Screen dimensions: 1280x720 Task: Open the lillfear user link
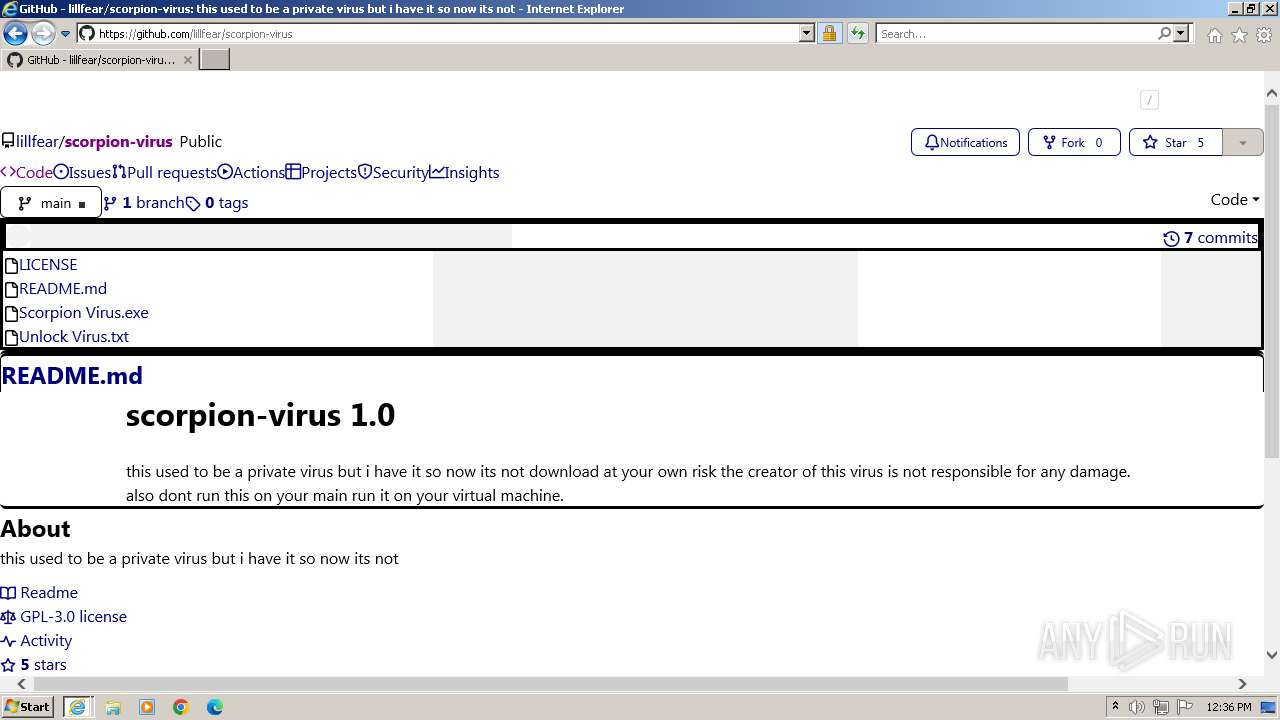pyautogui.click(x=37, y=141)
